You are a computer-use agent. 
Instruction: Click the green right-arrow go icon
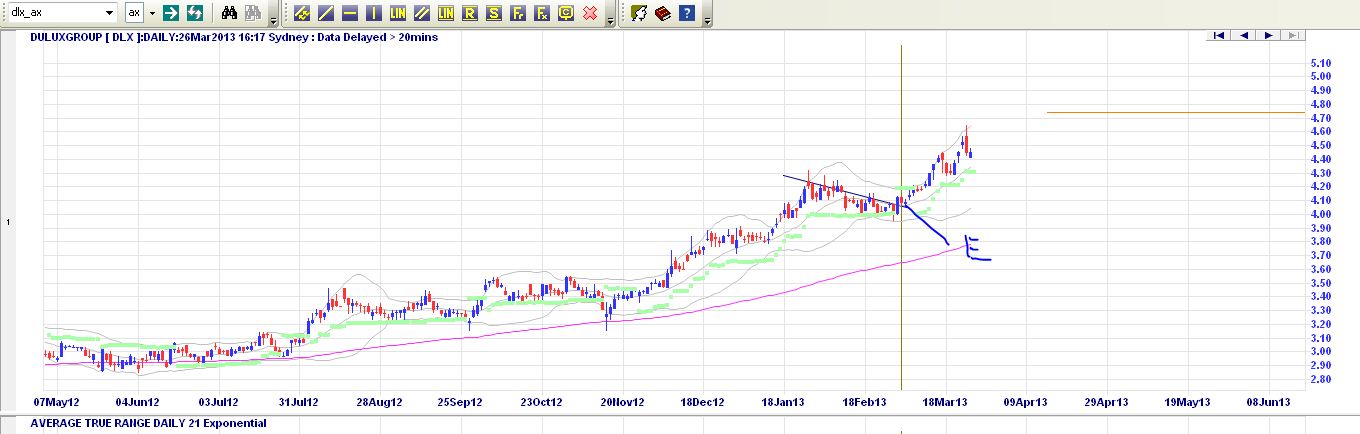pos(171,13)
